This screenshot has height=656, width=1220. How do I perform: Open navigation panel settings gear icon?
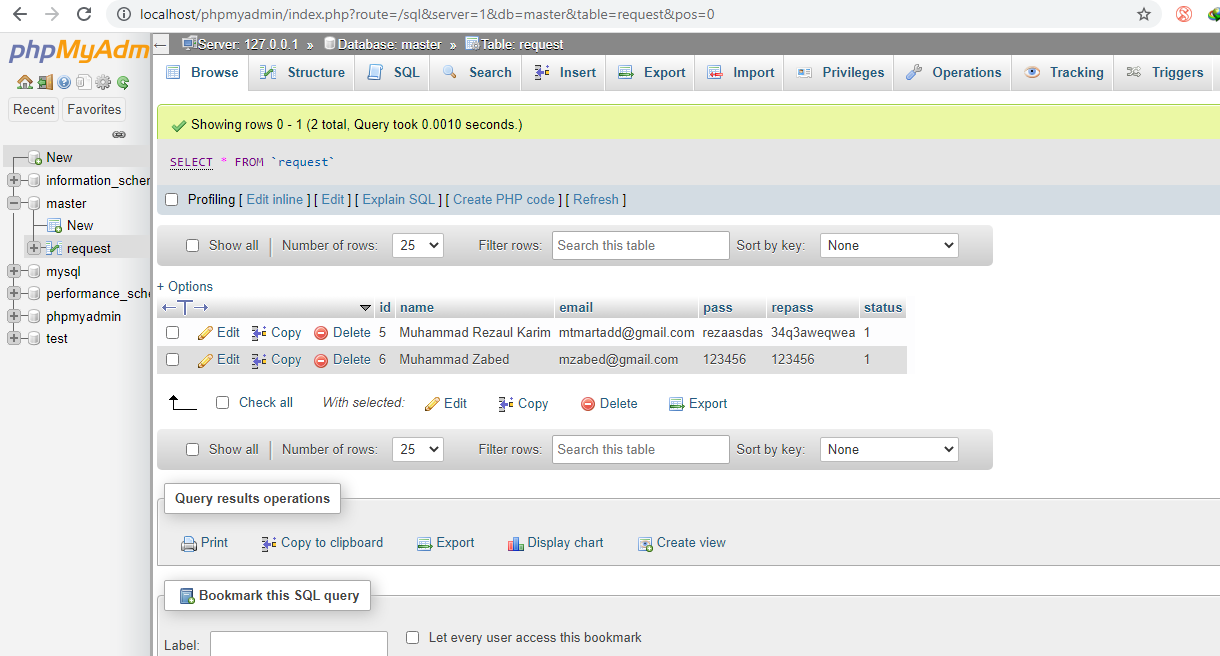(x=103, y=83)
